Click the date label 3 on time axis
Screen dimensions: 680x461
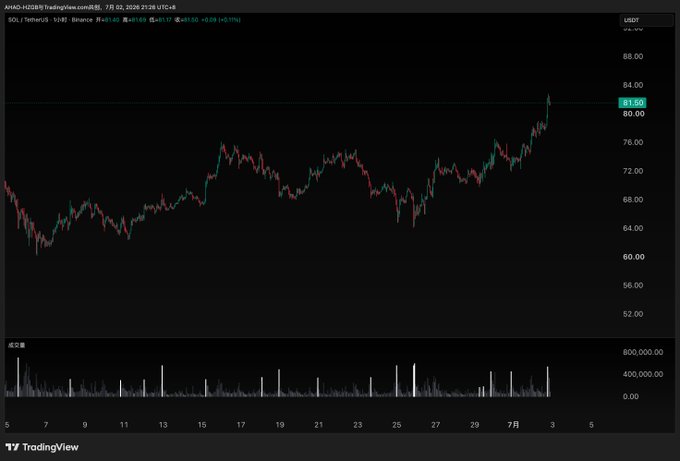point(552,425)
